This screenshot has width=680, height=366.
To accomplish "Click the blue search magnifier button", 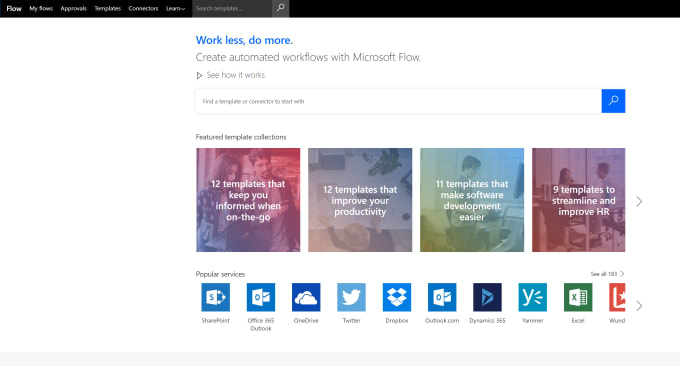I will (x=613, y=101).
